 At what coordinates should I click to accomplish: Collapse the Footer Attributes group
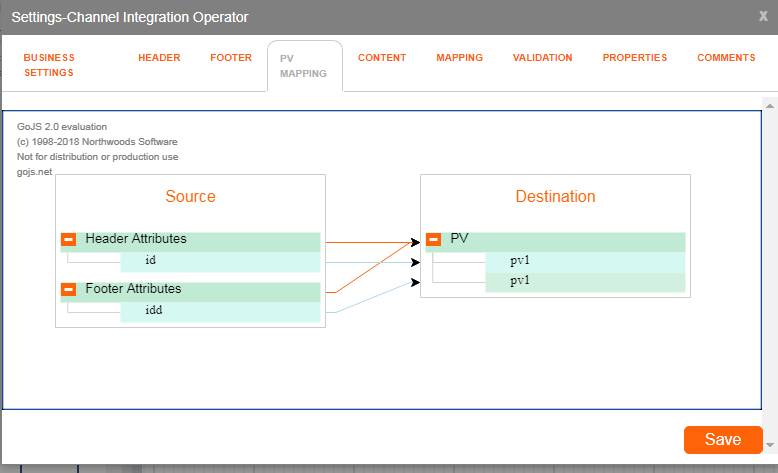coord(69,290)
